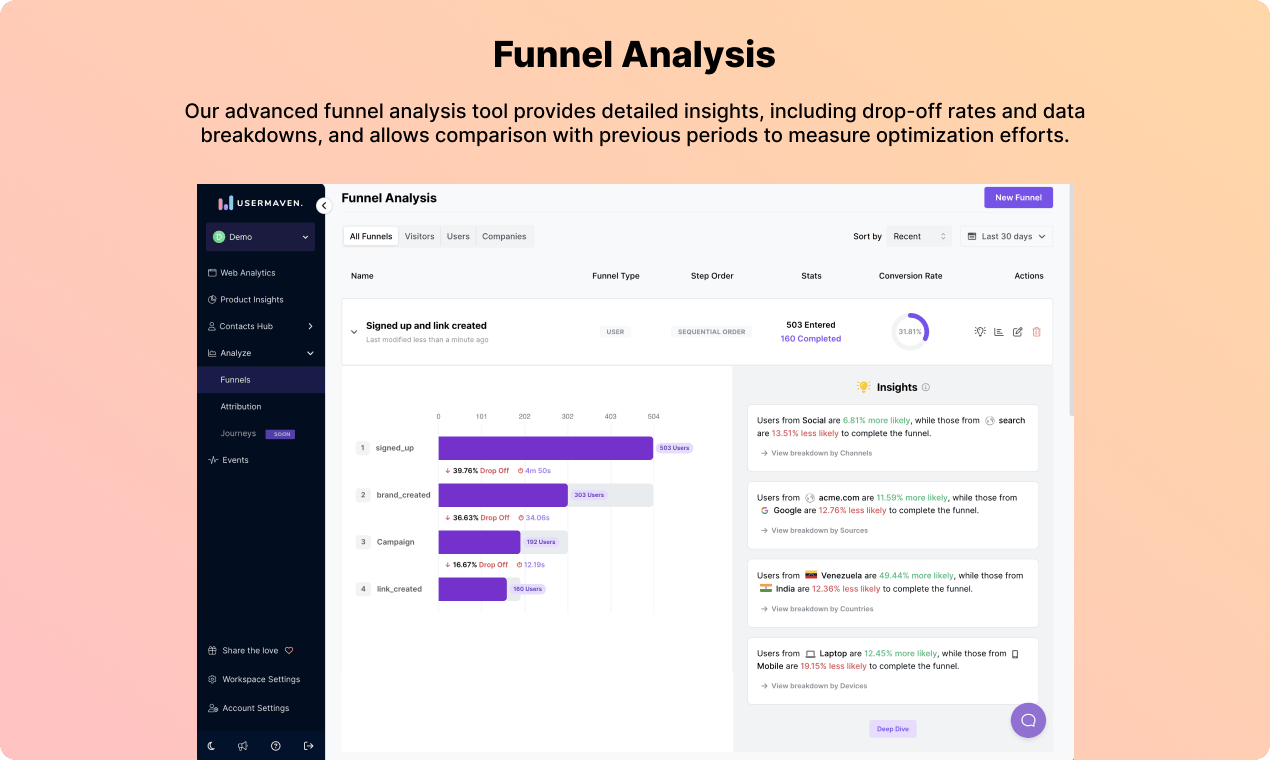Open the Demo workspace dropdown
The width and height of the screenshot is (1270, 760).
261,237
